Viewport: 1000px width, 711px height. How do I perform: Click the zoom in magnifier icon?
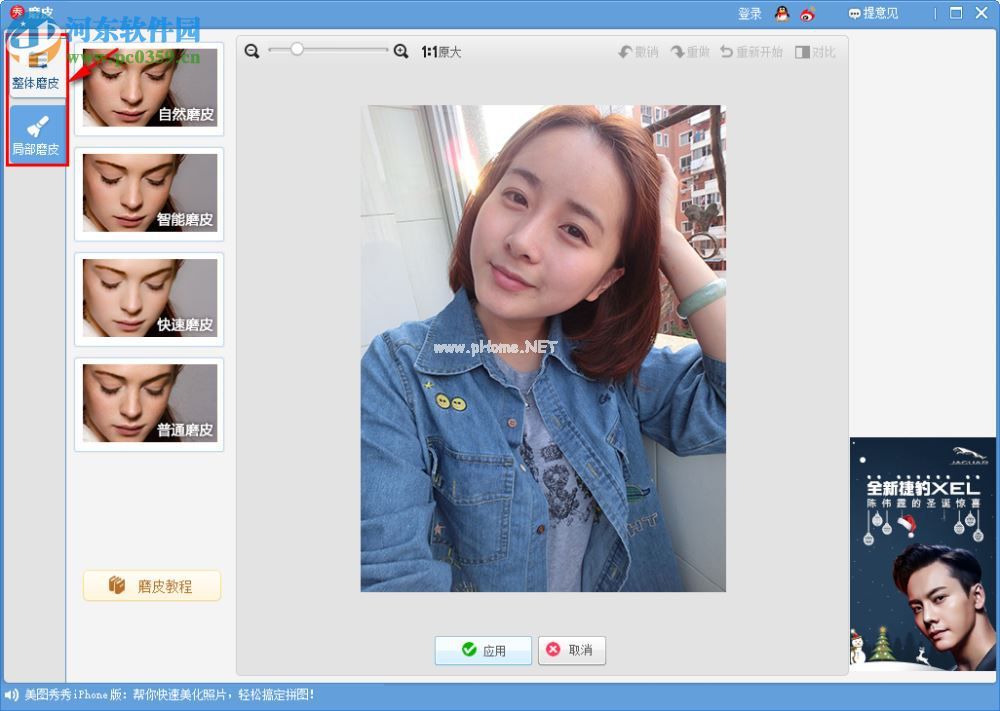pos(401,51)
